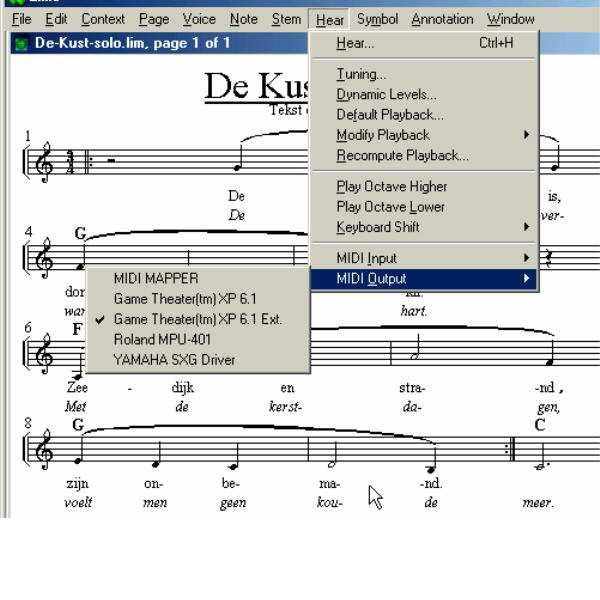
Task: Open the Stem menu
Action: (286, 19)
